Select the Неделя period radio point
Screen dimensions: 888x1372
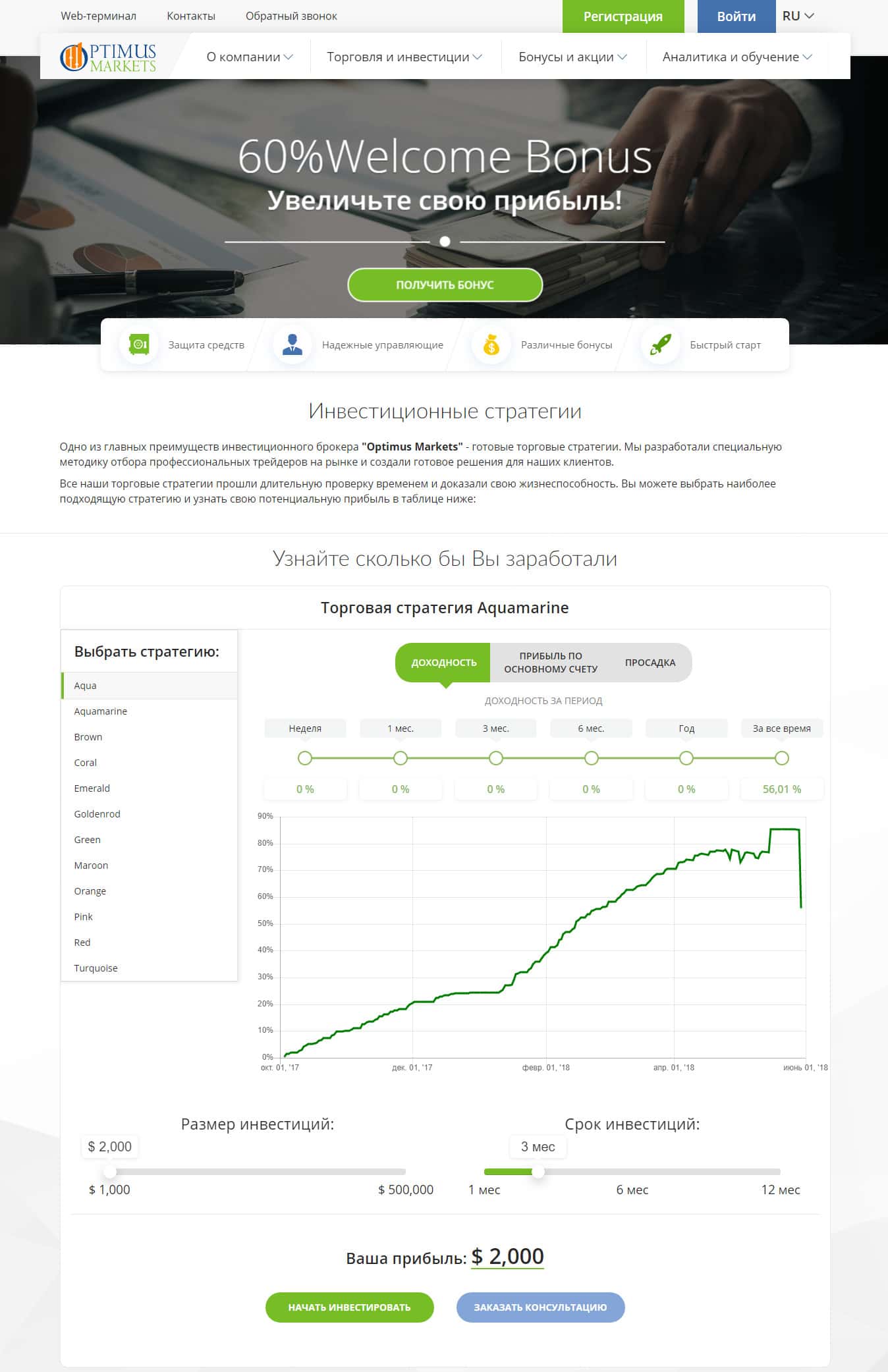pyautogui.click(x=305, y=758)
